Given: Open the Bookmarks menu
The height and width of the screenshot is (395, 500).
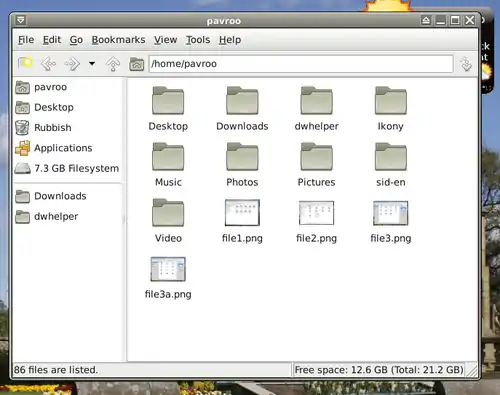Looking at the screenshot, I should click(x=118, y=40).
